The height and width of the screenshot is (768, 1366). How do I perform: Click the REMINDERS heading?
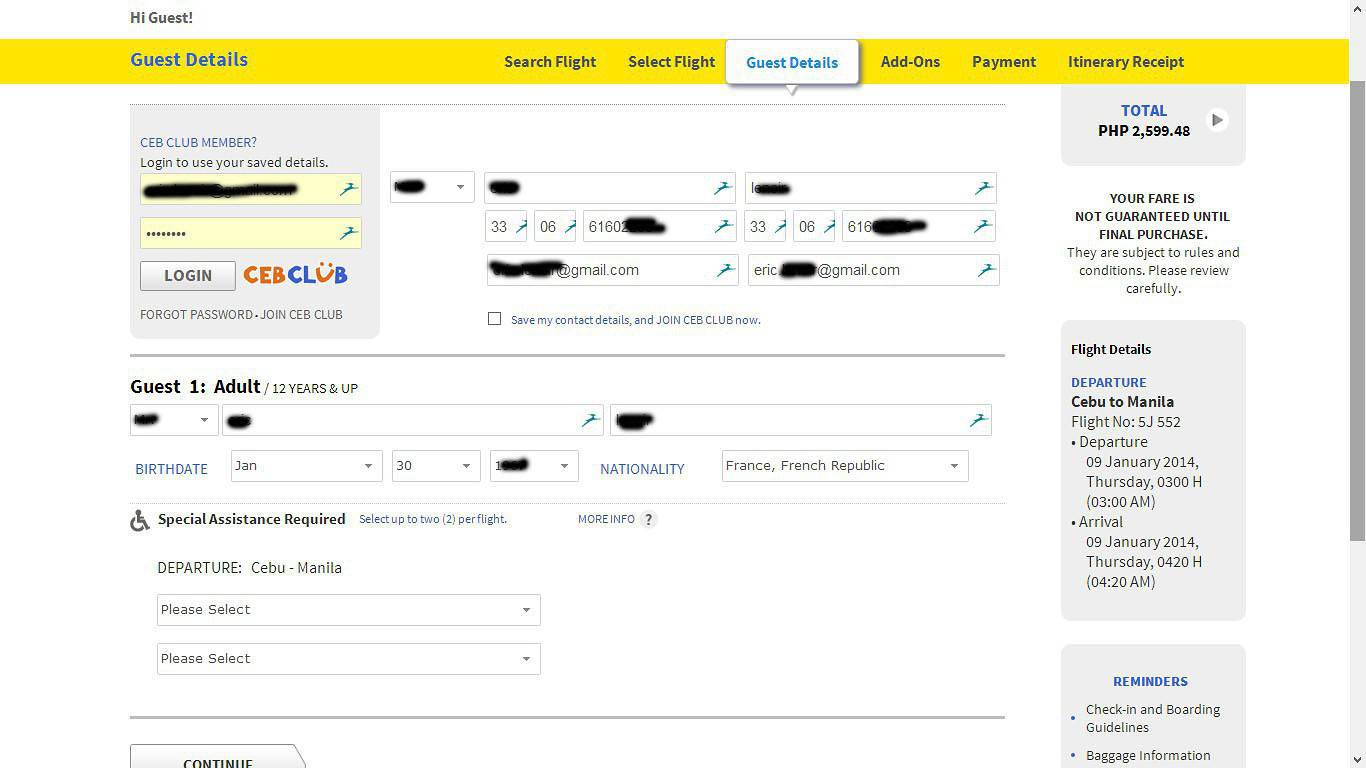(1150, 681)
